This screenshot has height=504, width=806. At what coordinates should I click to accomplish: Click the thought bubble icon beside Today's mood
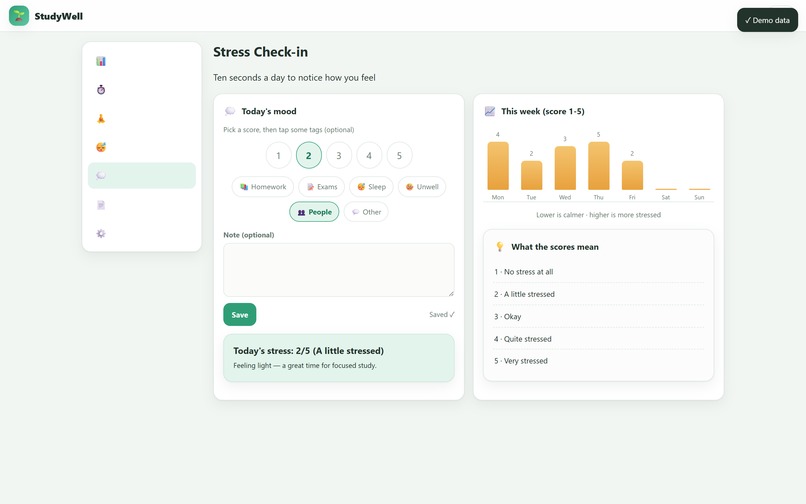(x=230, y=111)
